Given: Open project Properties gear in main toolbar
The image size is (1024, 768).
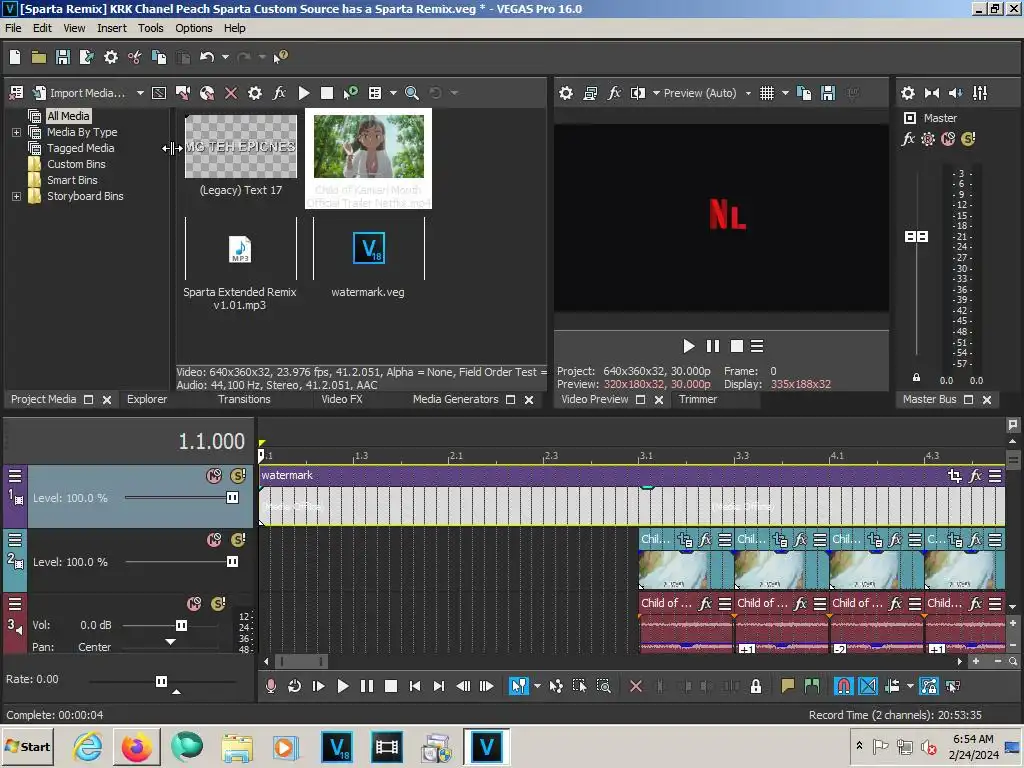Looking at the screenshot, I should 111,57.
